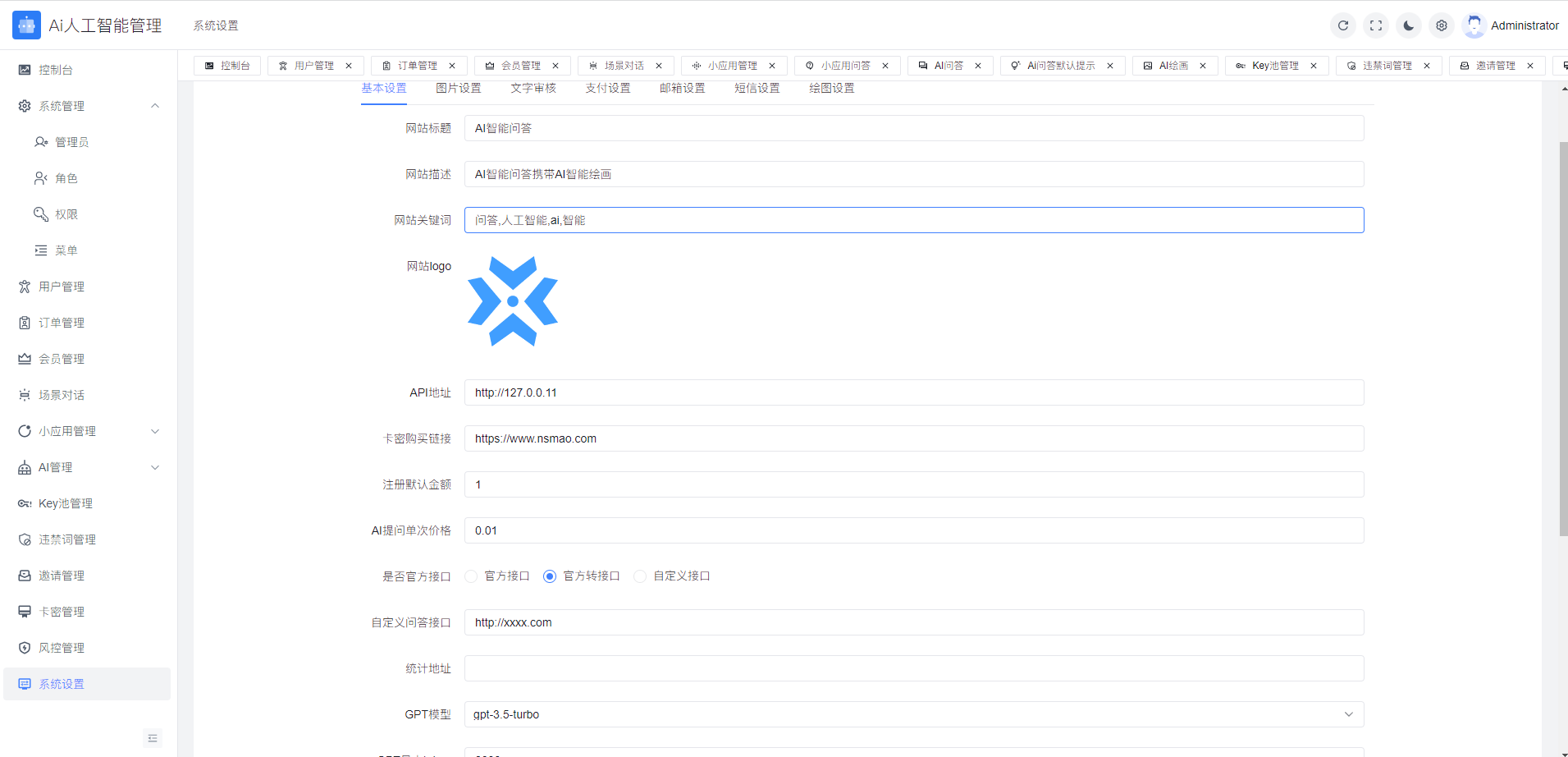
Task: Select 系统设置 in the sidebar
Action: [89, 684]
